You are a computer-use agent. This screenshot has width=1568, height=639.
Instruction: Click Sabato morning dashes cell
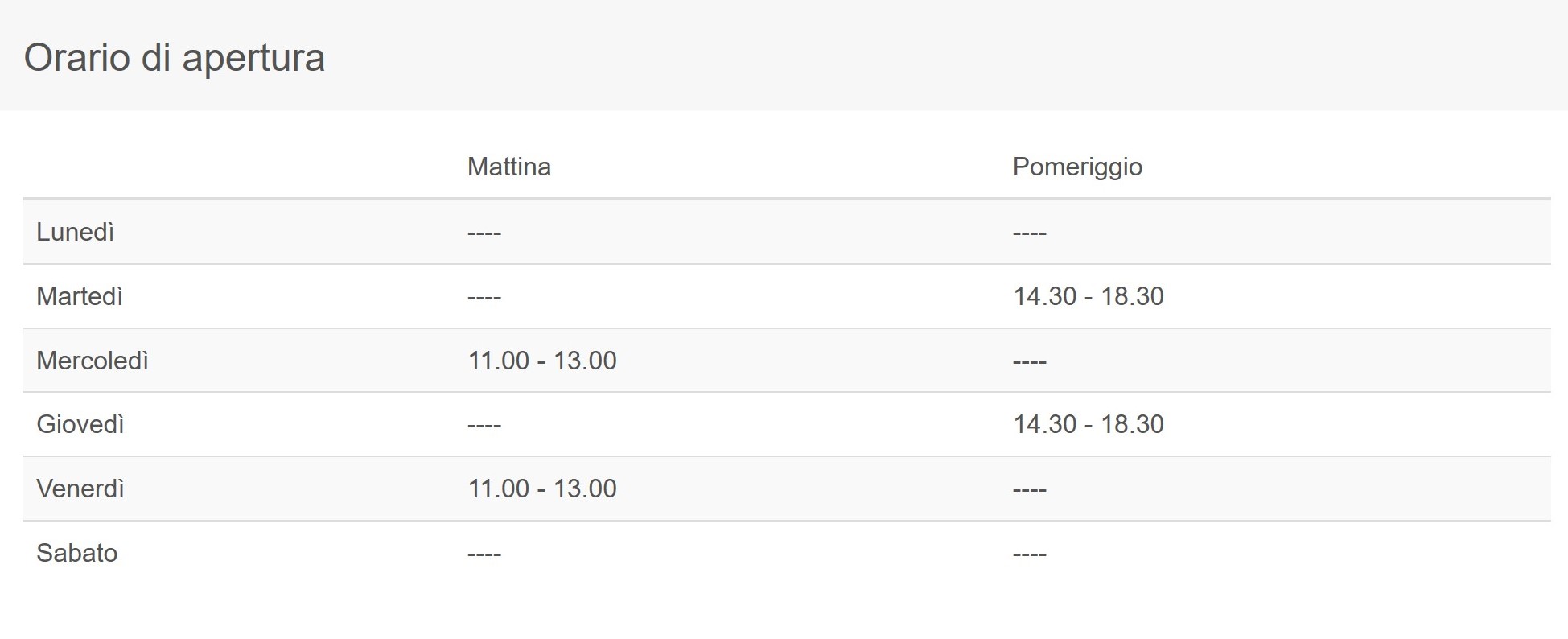pyautogui.click(x=484, y=554)
